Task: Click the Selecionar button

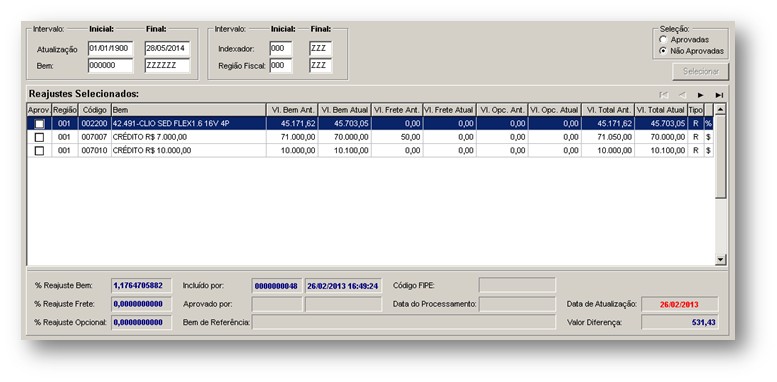Action: [x=701, y=71]
